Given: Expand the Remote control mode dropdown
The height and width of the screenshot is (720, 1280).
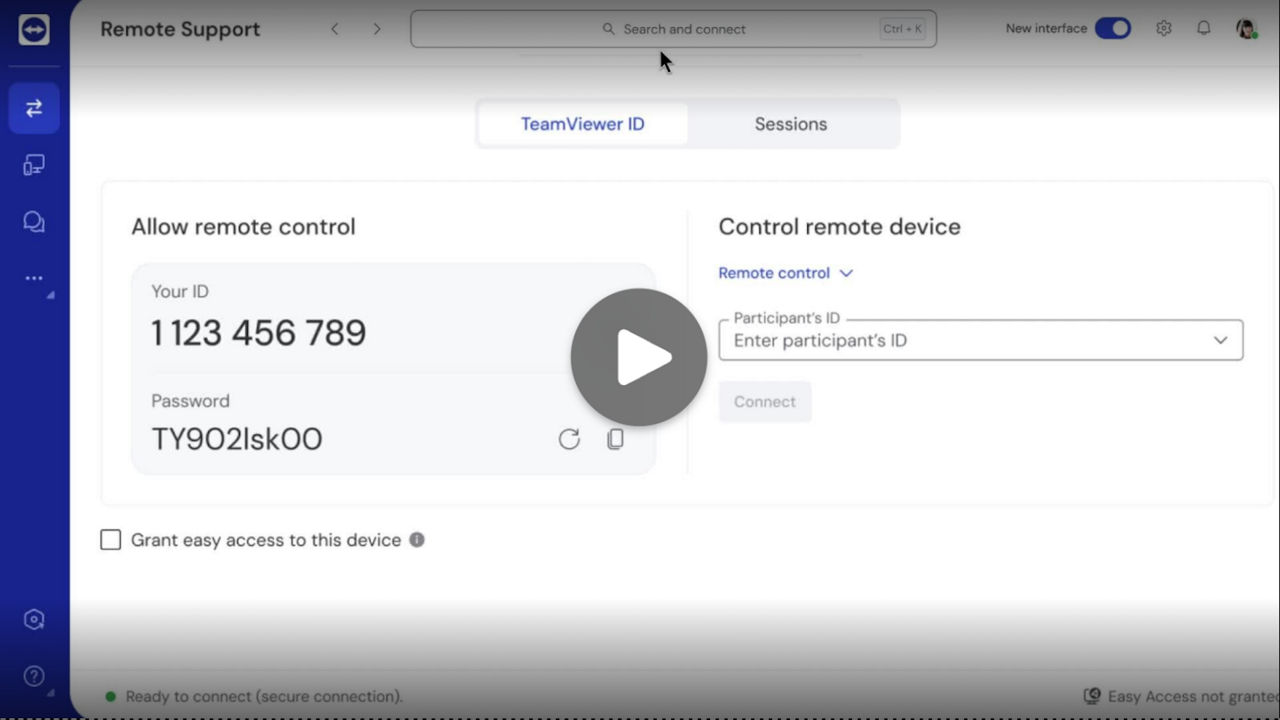Looking at the screenshot, I should click(x=786, y=273).
